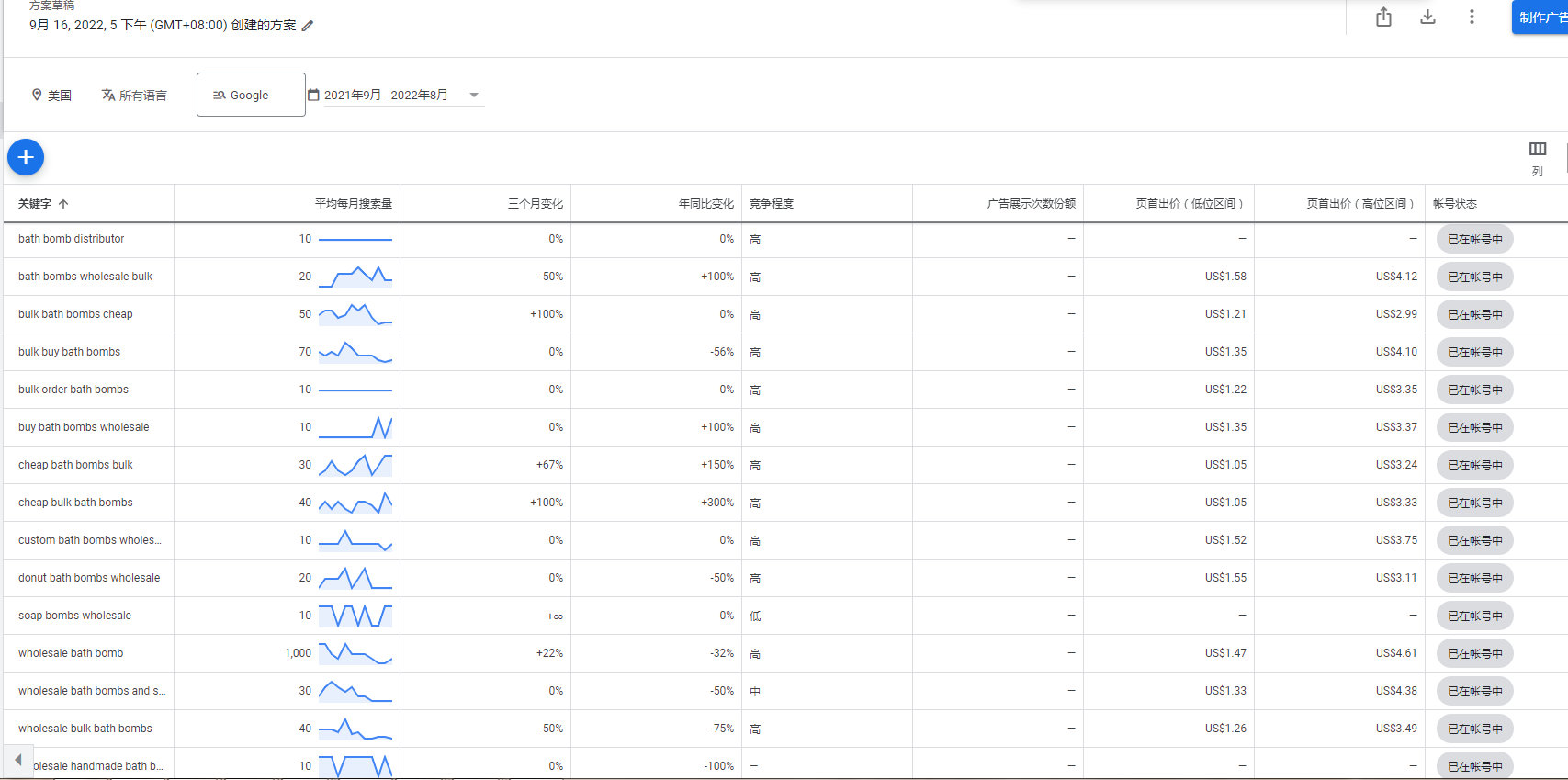Open the columns (列) selector

click(1538, 158)
